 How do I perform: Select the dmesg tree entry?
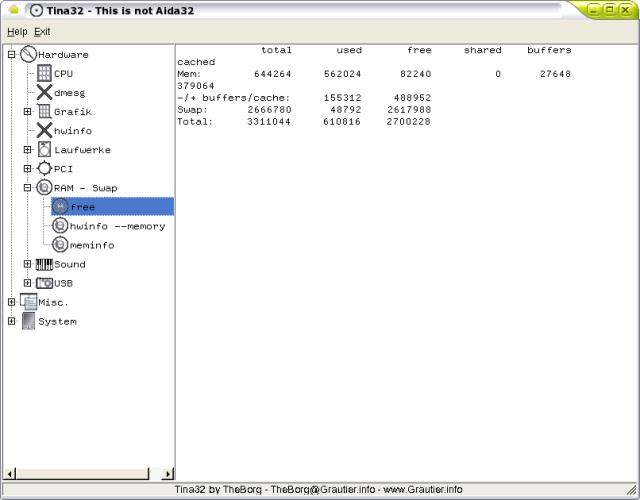point(69,93)
